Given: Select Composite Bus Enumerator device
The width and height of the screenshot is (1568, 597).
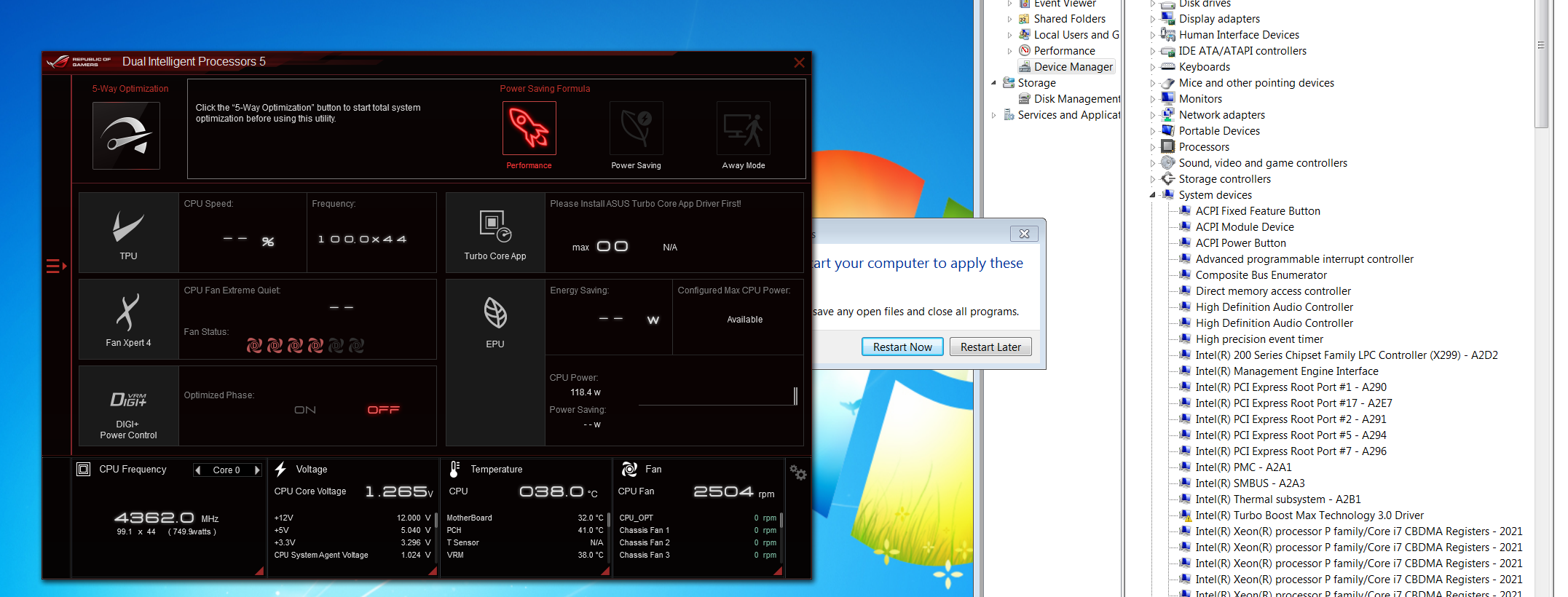Looking at the screenshot, I should pos(1261,275).
